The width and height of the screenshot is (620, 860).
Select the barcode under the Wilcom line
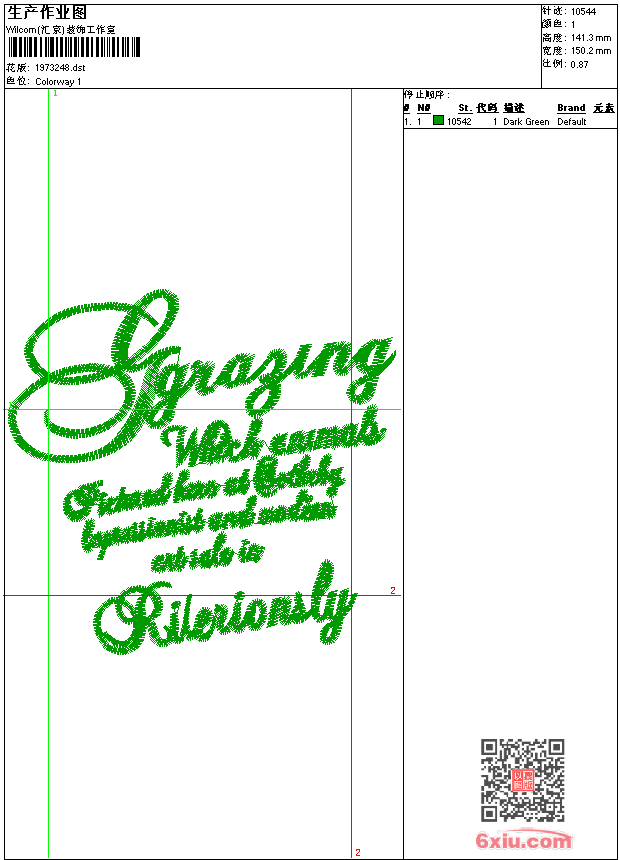click(74, 48)
